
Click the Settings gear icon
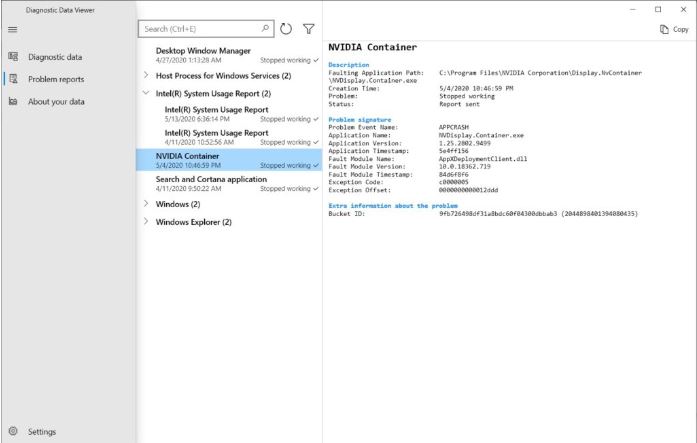click(x=13, y=431)
